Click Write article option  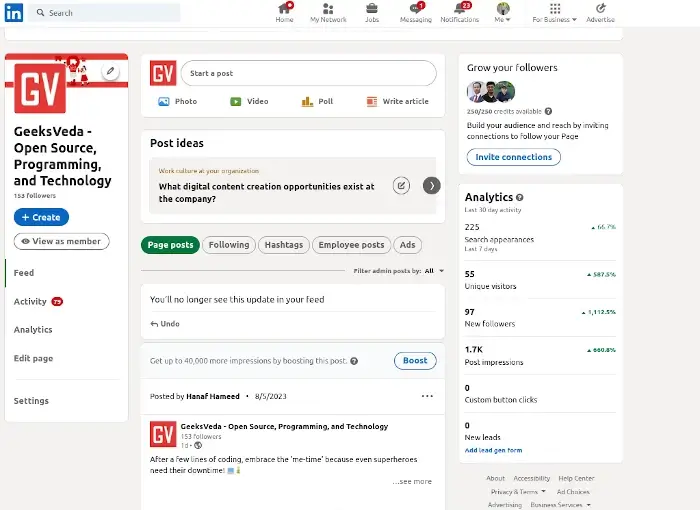click(397, 101)
